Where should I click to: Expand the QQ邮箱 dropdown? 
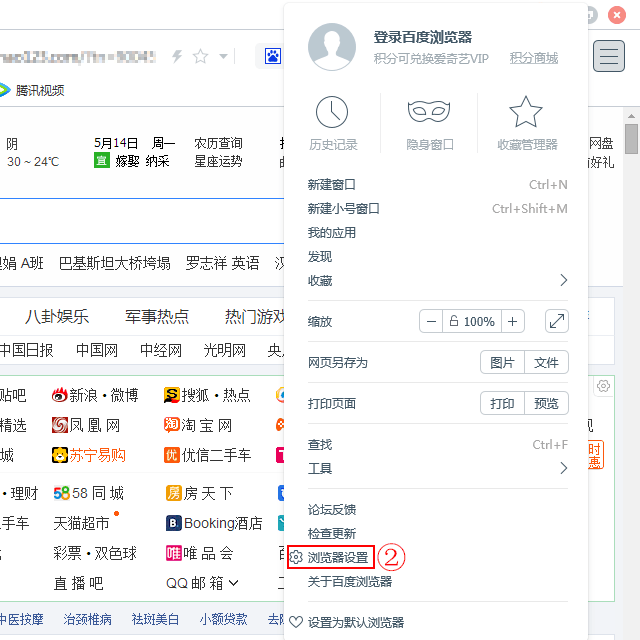pos(233,583)
